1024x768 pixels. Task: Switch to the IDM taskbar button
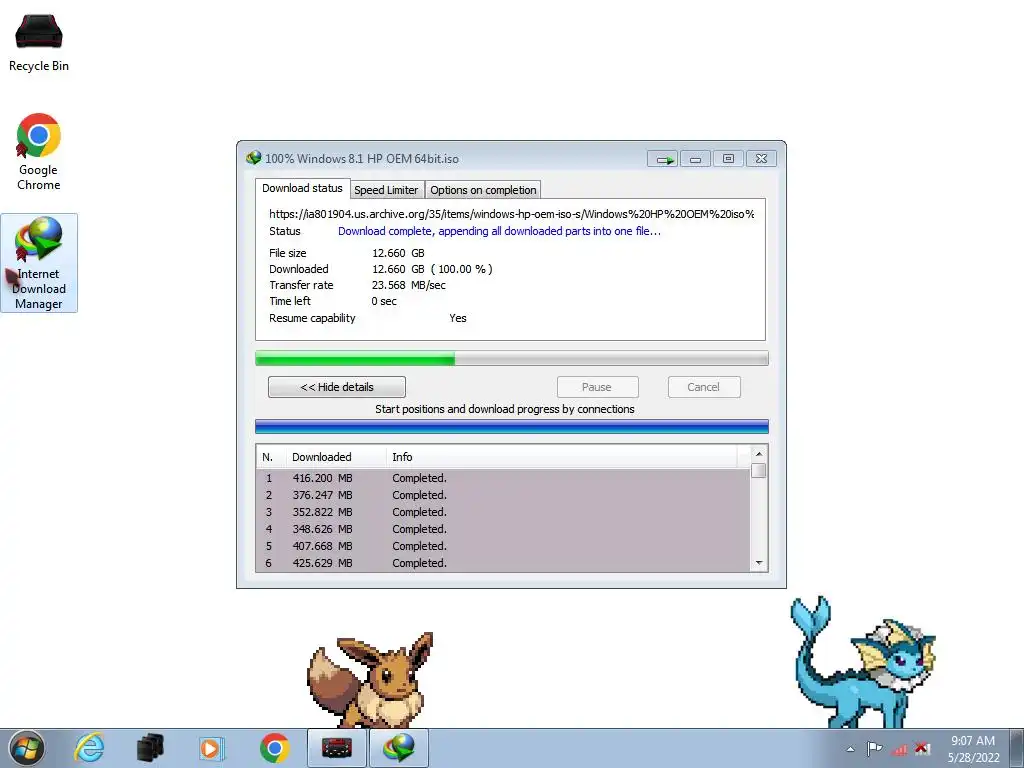(x=399, y=748)
